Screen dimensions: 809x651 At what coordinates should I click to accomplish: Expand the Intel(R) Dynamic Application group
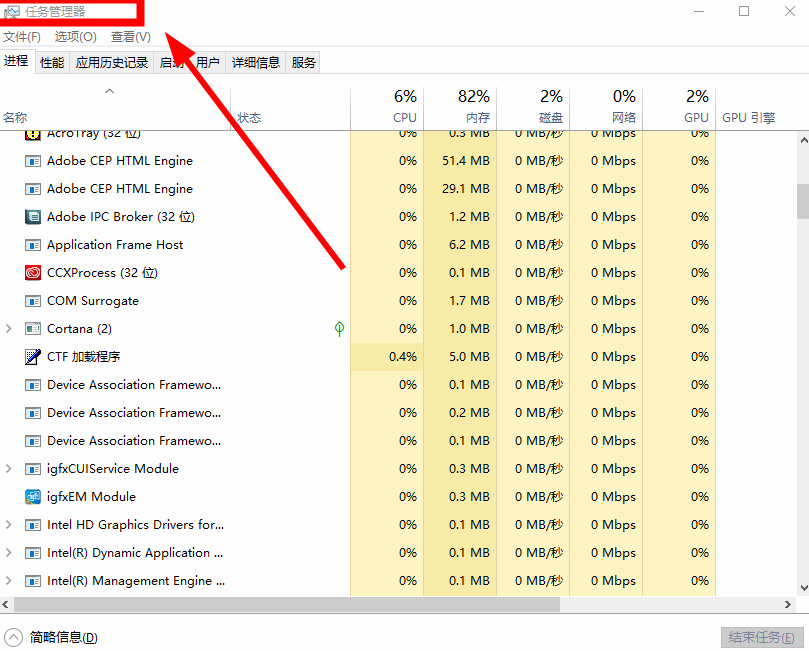[7, 552]
